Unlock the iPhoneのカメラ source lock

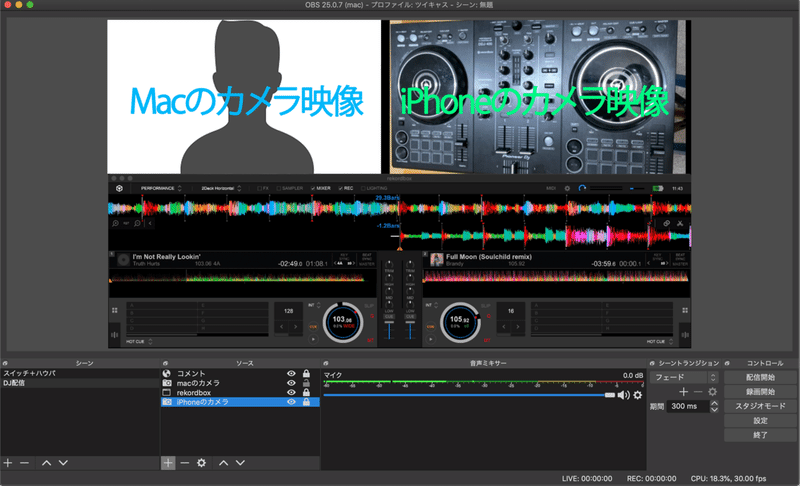tap(306, 402)
